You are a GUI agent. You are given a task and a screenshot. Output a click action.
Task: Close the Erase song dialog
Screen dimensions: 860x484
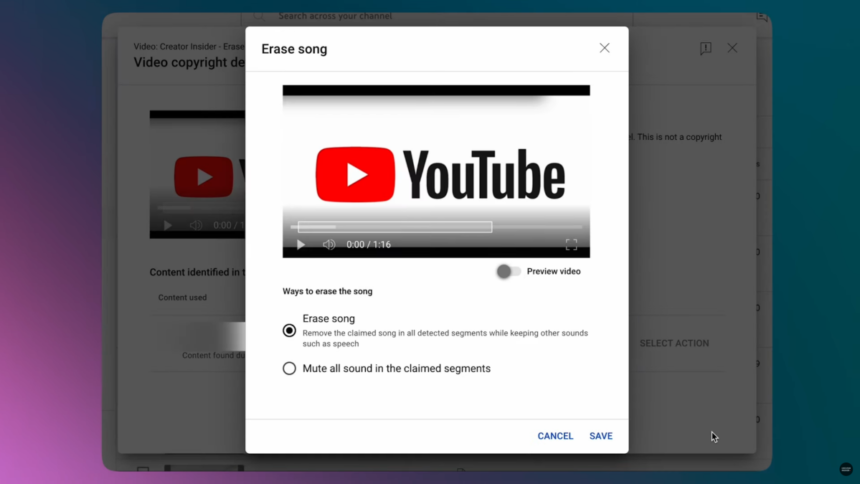pos(604,48)
